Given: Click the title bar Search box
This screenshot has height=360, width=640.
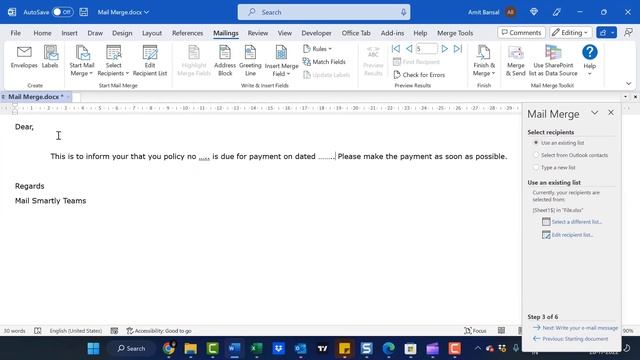Looking at the screenshot, I should [x=324, y=12].
